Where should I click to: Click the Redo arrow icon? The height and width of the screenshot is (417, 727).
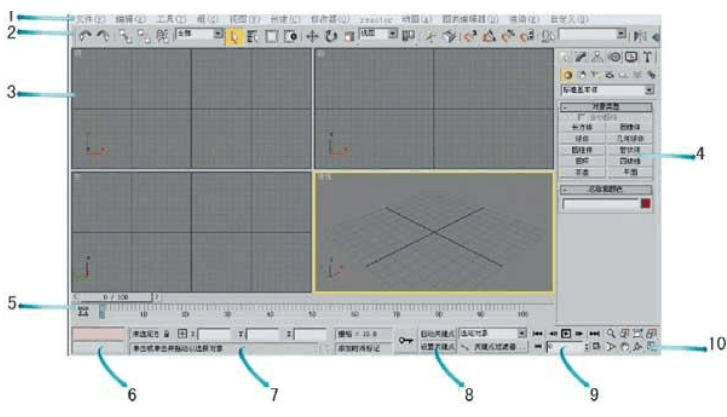(x=103, y=36)
